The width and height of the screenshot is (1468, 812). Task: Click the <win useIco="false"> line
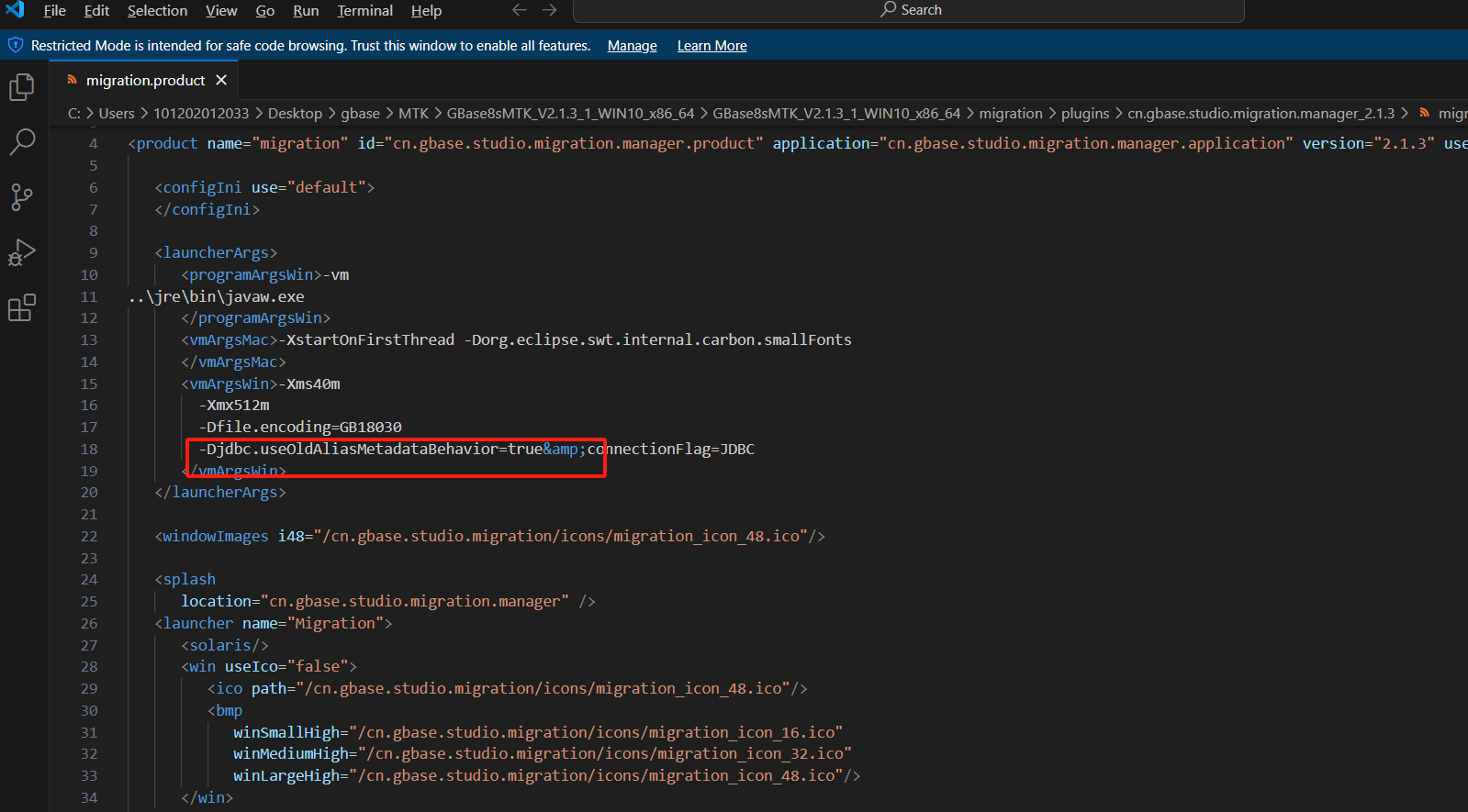click(269, 667)
